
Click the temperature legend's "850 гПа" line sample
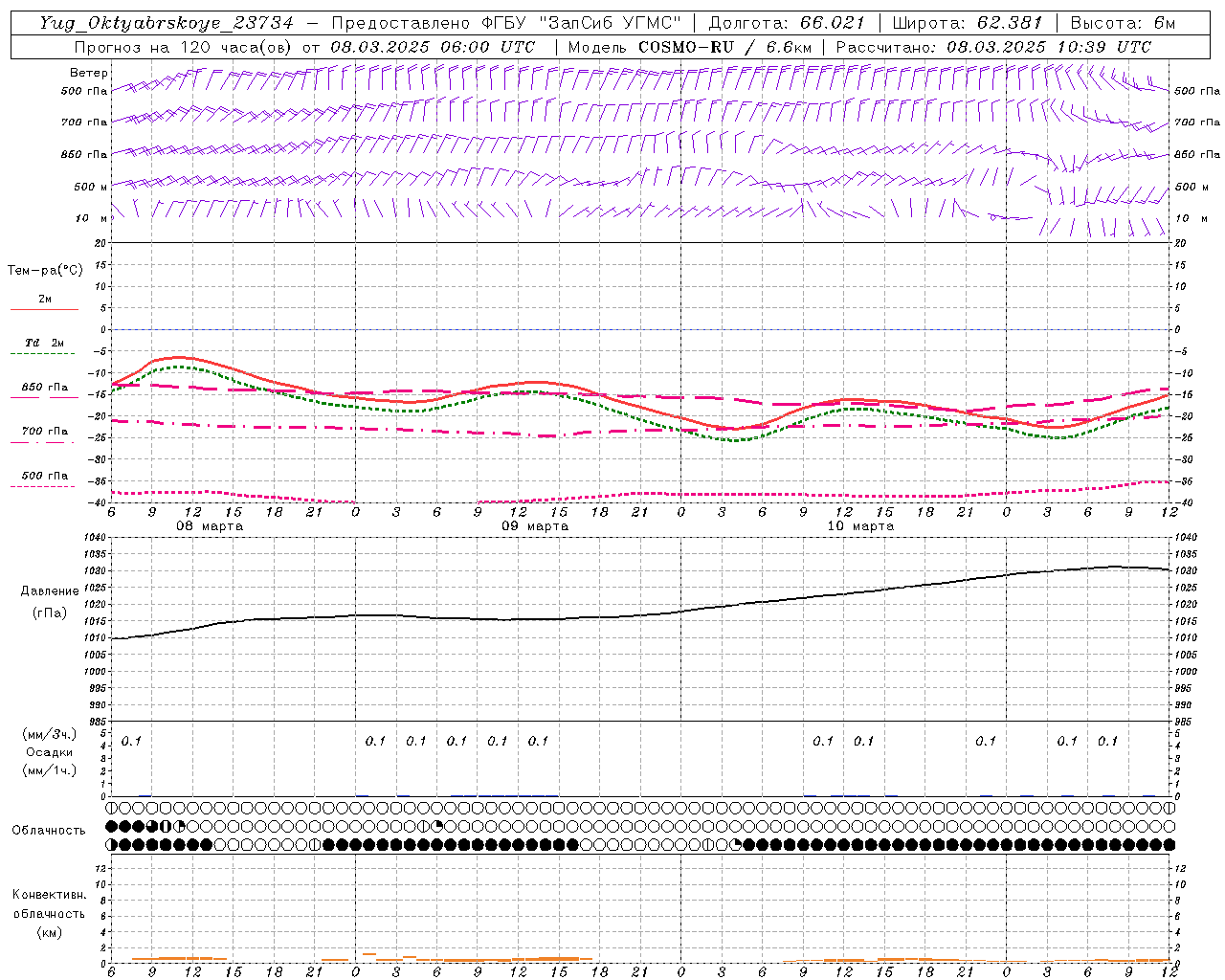click(x=42, y=398)
